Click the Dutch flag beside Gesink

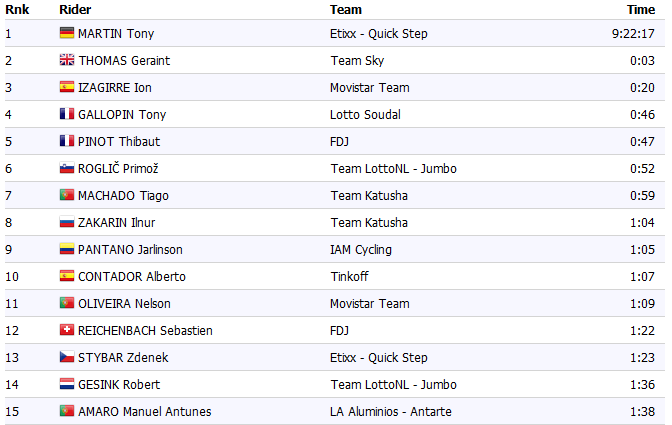[x=67, y=385]
